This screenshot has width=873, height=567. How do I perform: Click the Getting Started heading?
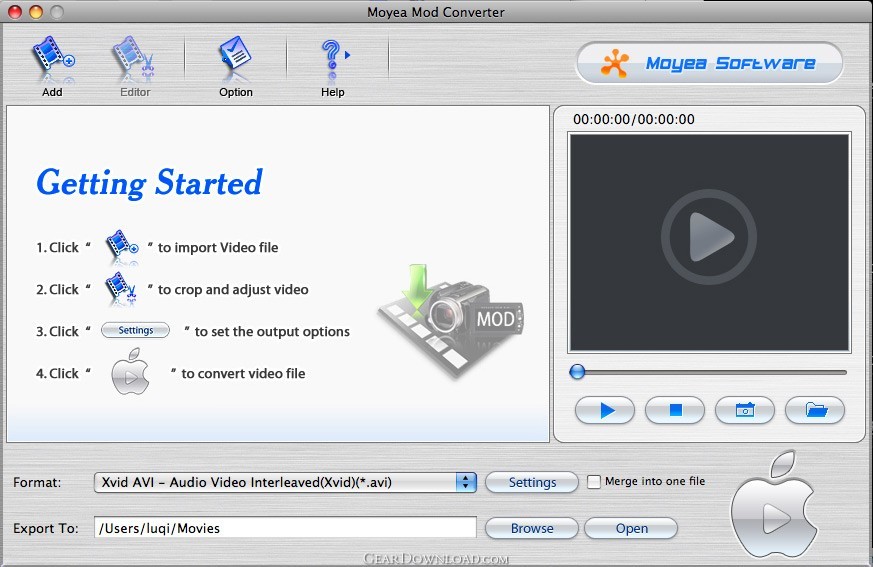[149, 183]
